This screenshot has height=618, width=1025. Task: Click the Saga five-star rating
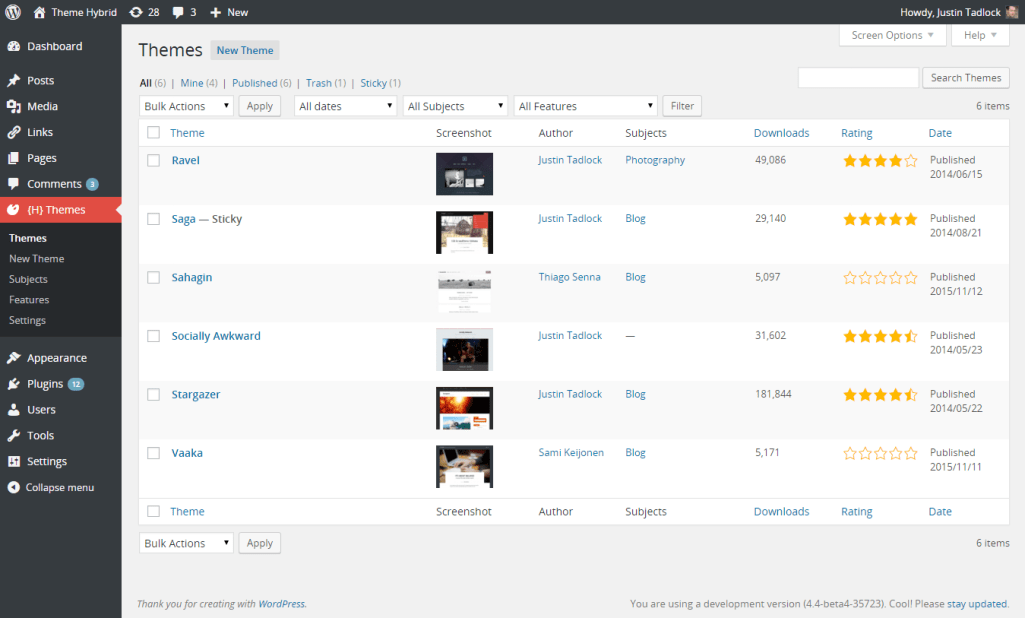[x=880, y=219]
